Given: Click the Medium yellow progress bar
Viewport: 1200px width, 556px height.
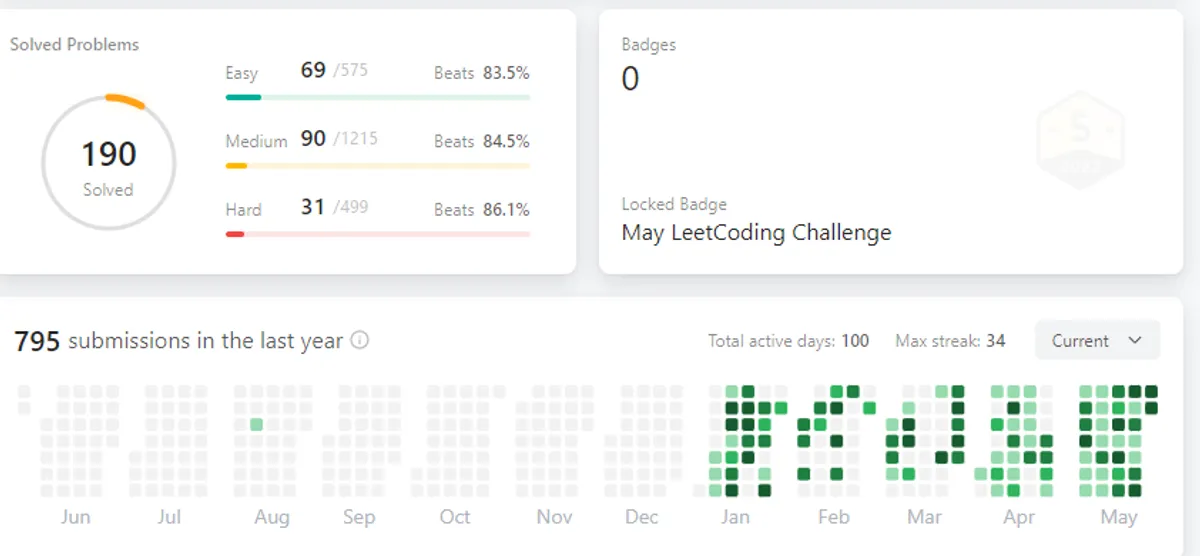Looking at the screenshot, I should 377,165.
